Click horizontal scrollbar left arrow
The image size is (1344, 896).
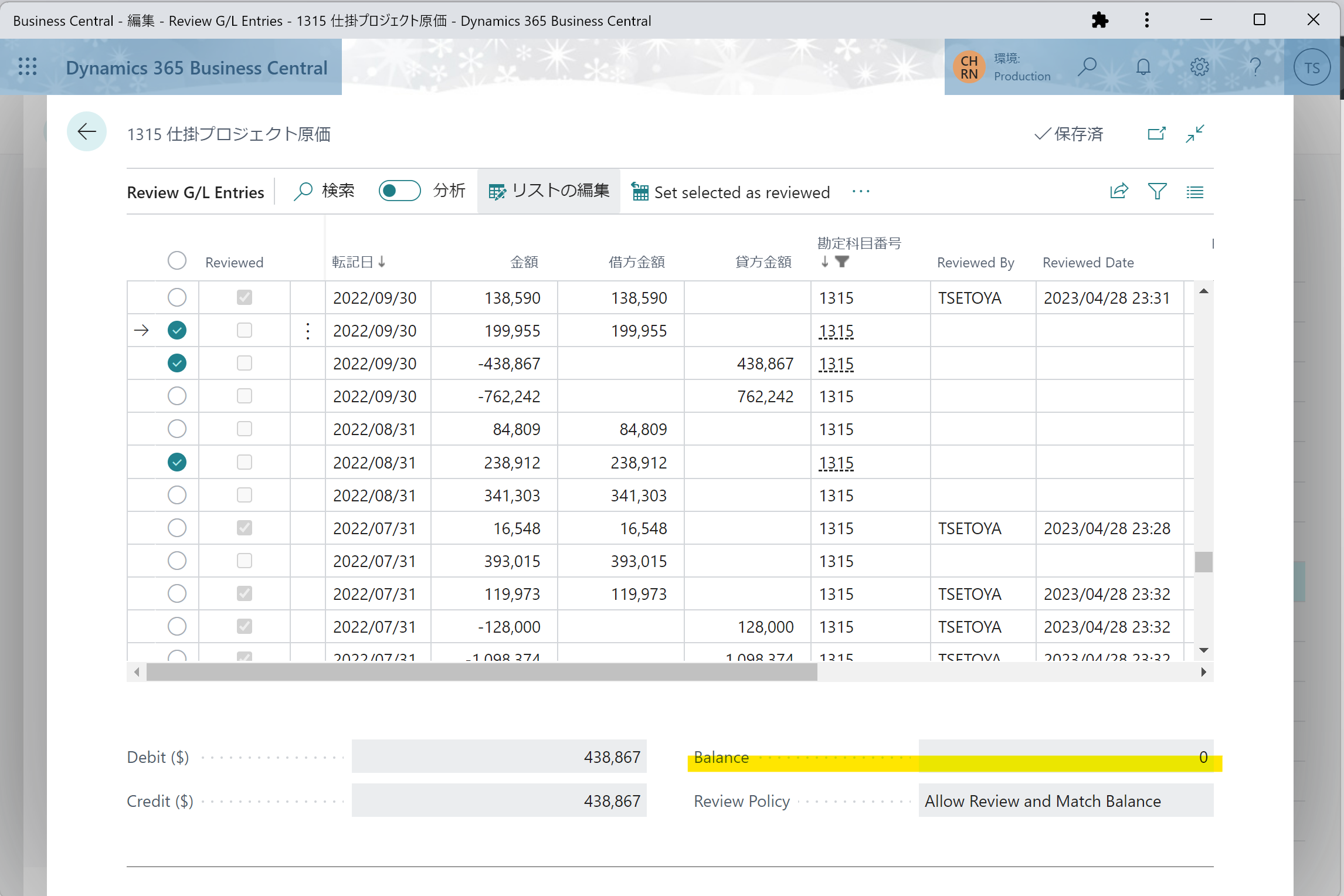click(137, 672)
